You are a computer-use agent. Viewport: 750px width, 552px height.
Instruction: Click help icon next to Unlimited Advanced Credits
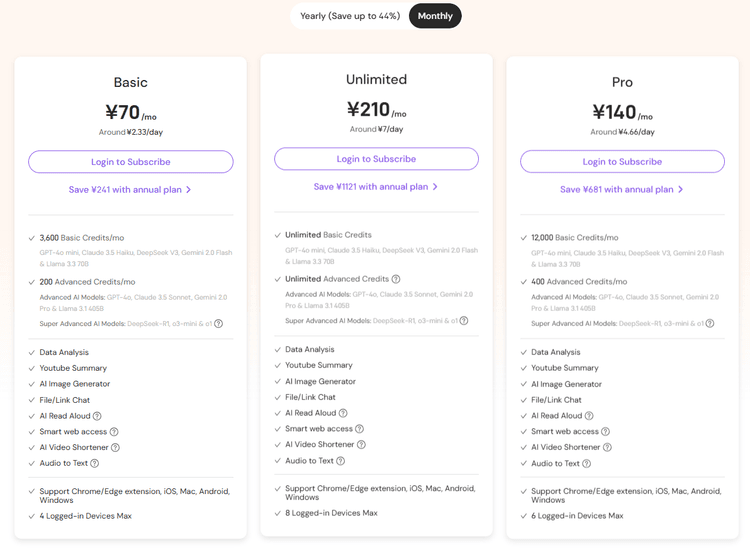tap(396, 279)
